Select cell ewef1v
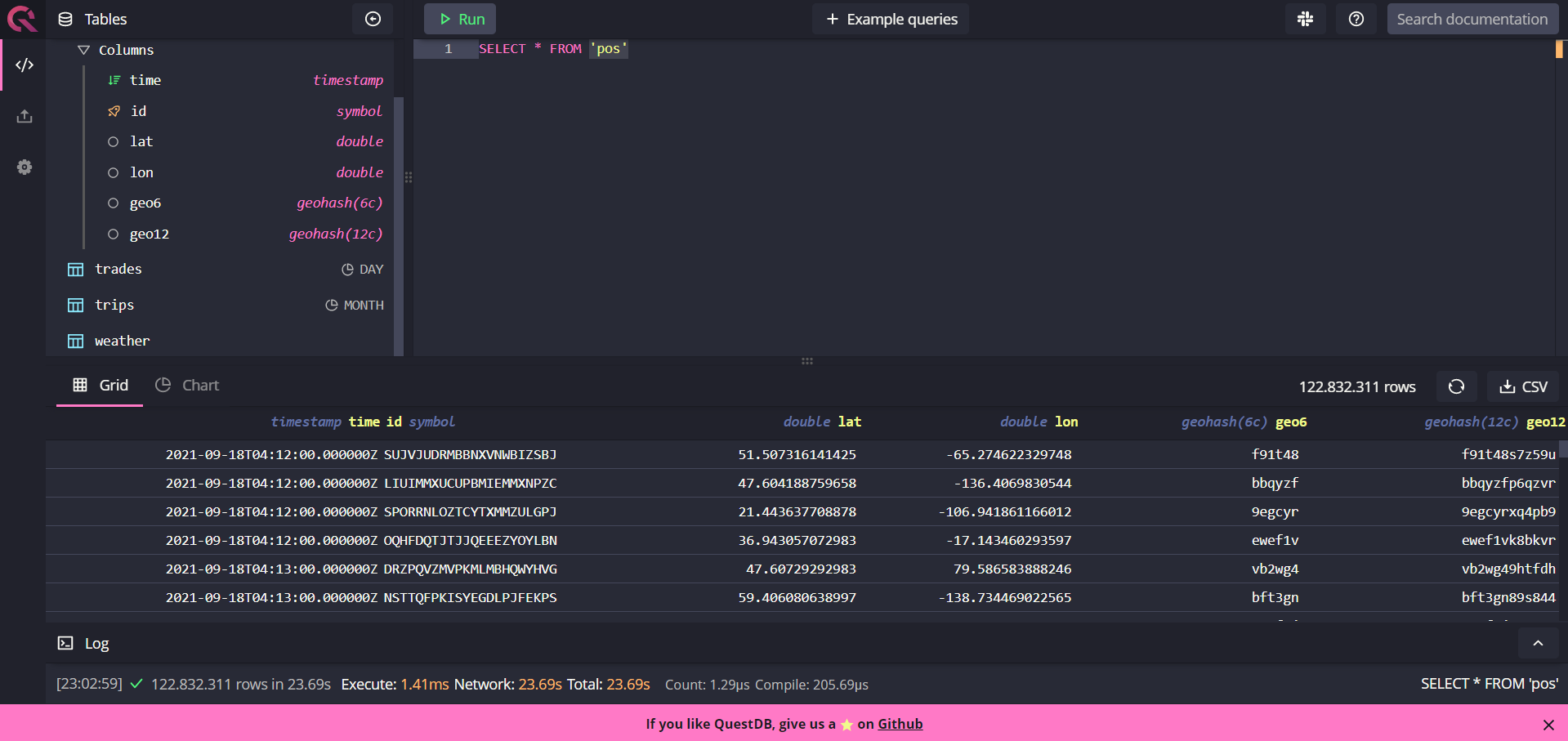Screen dimensions: 1568x741 point(1275,540)
